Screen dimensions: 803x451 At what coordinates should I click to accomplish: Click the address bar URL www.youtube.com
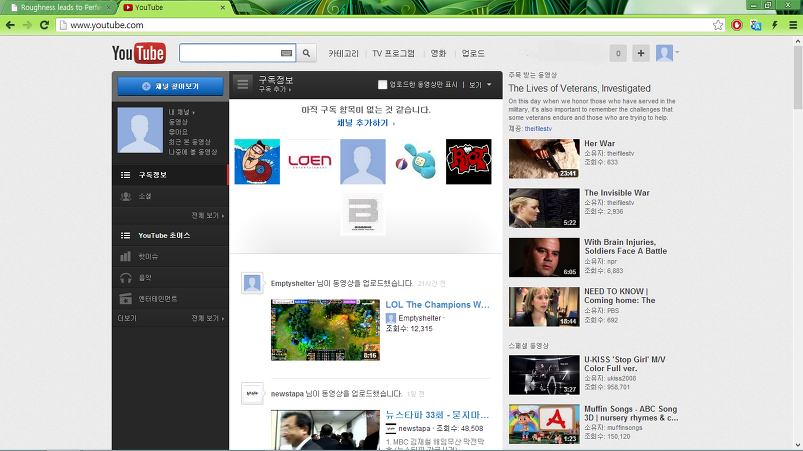[107, 25]
